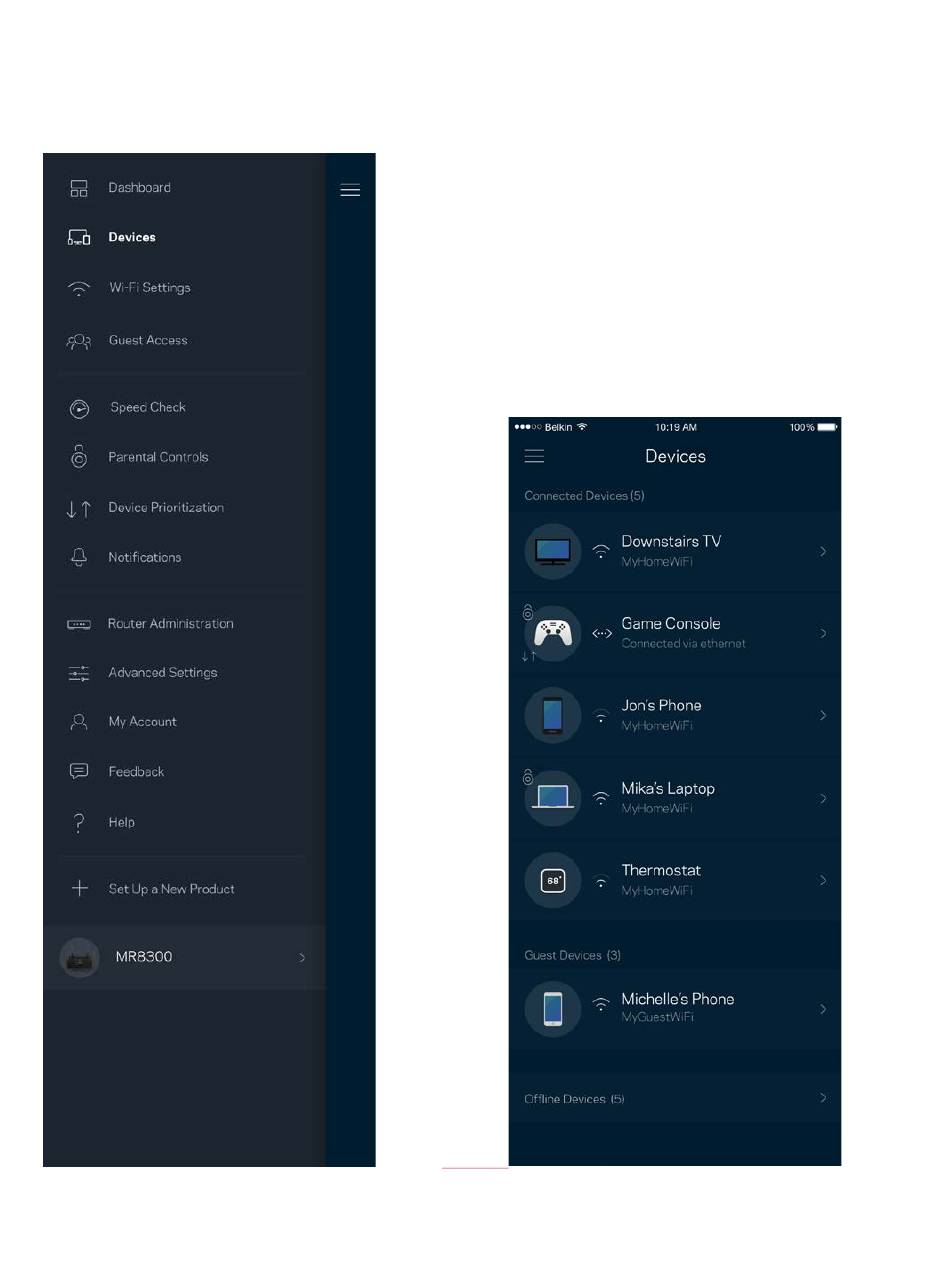The image size is (950, 1284).
Task: Select Guest Access menu item
Action: [148, 341]
